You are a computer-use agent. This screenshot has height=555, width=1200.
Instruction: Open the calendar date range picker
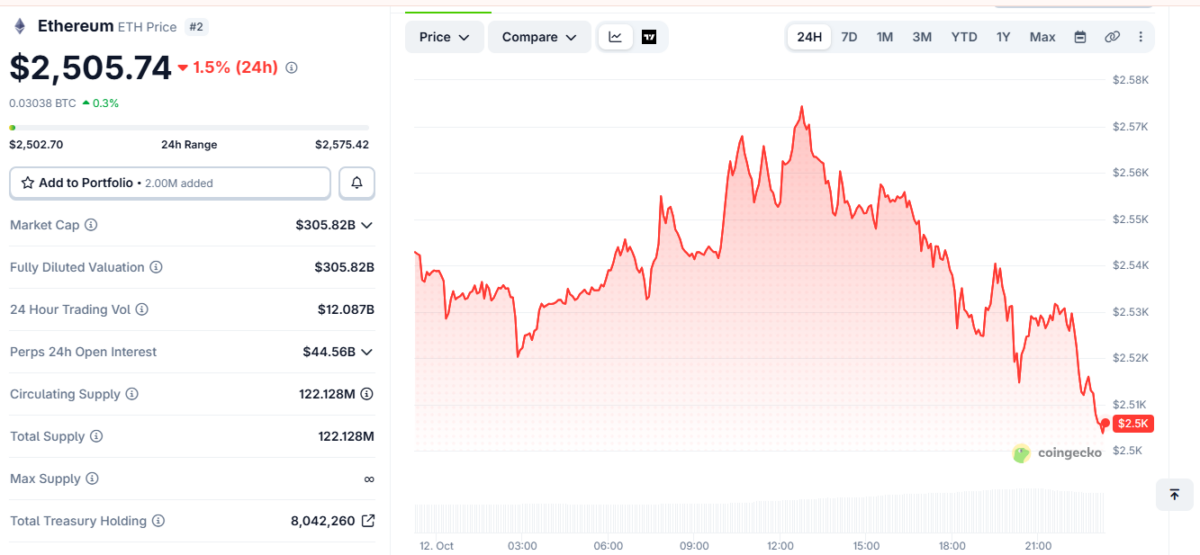coord(1080,37)
